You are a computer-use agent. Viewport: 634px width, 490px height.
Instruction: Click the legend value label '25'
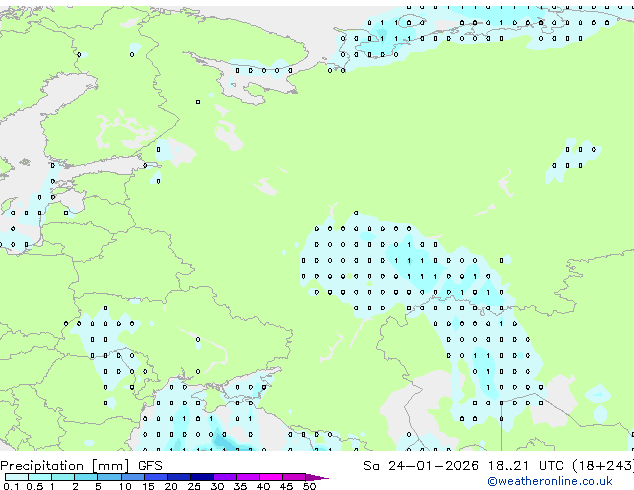[194, 486]
